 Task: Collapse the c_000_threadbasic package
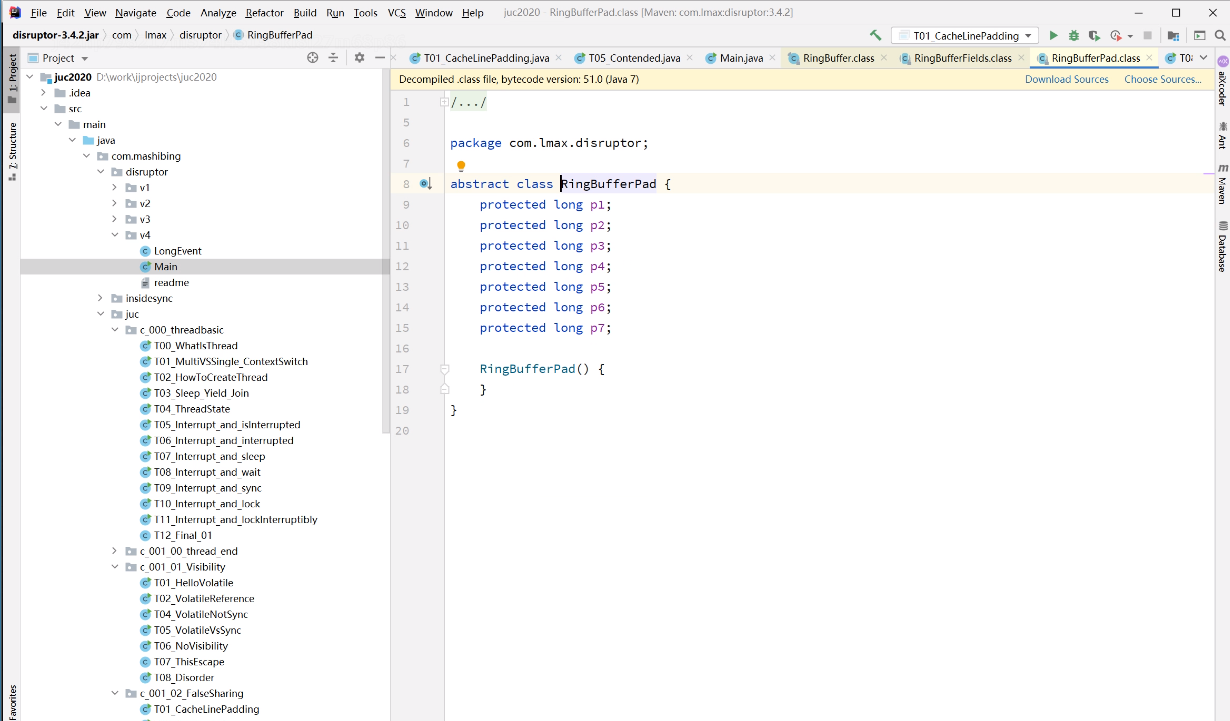coord(115,330)
